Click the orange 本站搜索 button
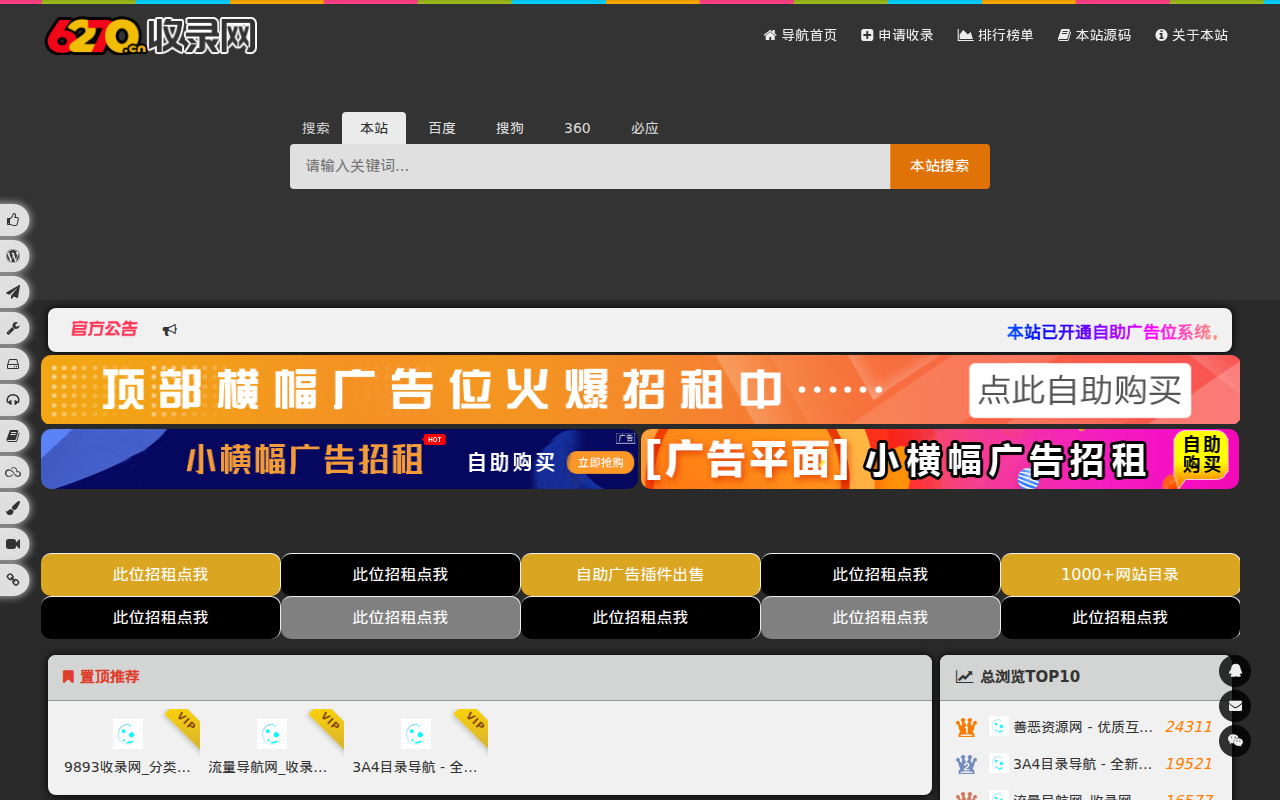The width and height of the screenshot is (1280, 800). [940, 166]
